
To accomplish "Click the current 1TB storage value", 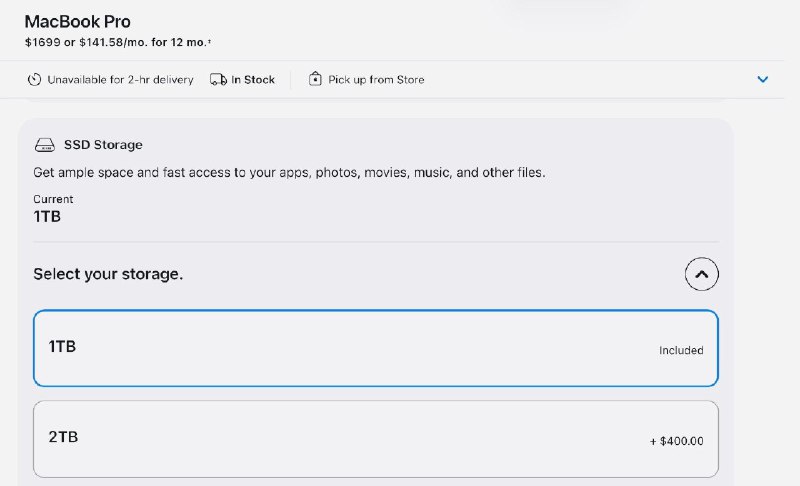I will [x=47, y=216].
